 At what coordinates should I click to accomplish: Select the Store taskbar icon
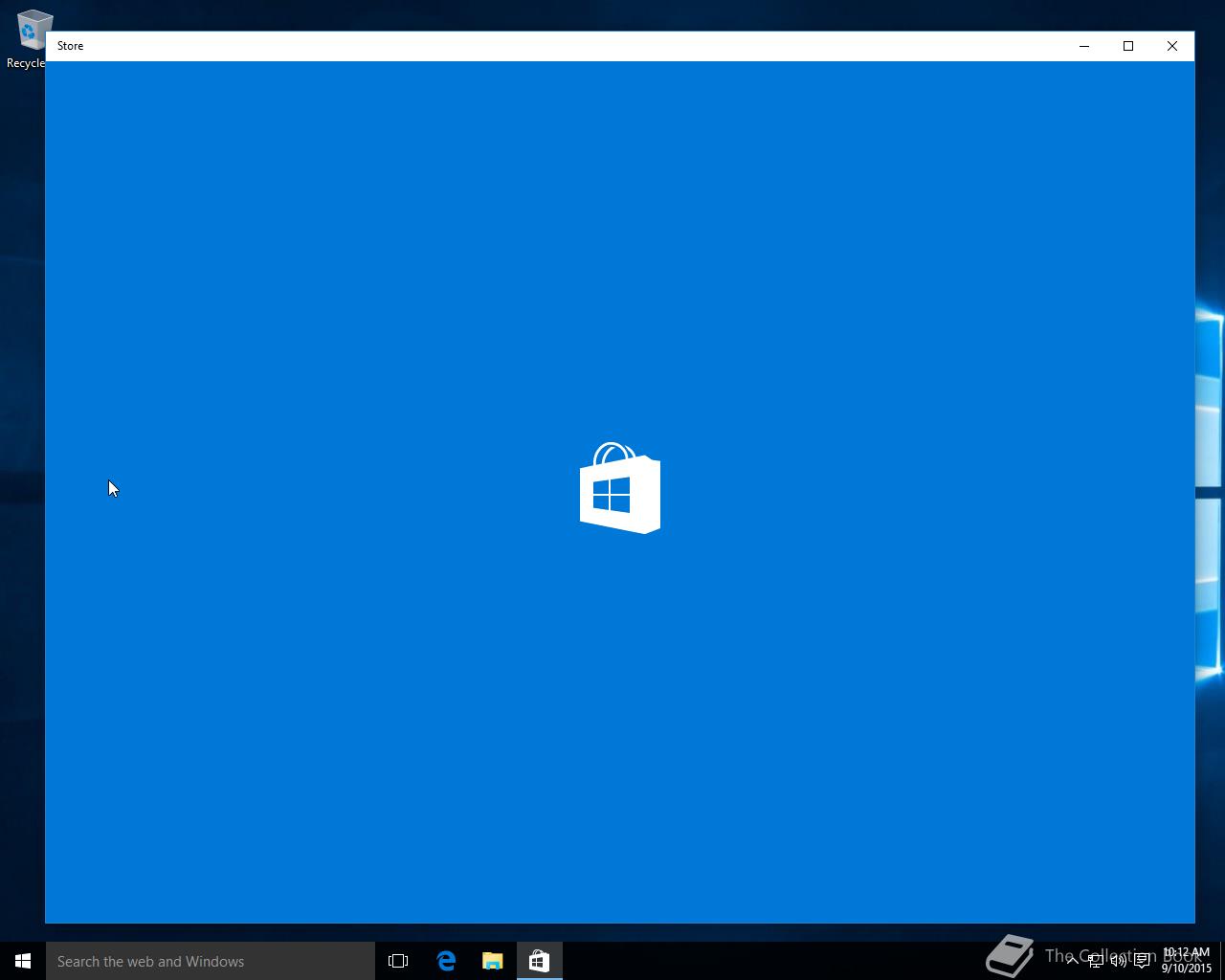tap(540, 961)
